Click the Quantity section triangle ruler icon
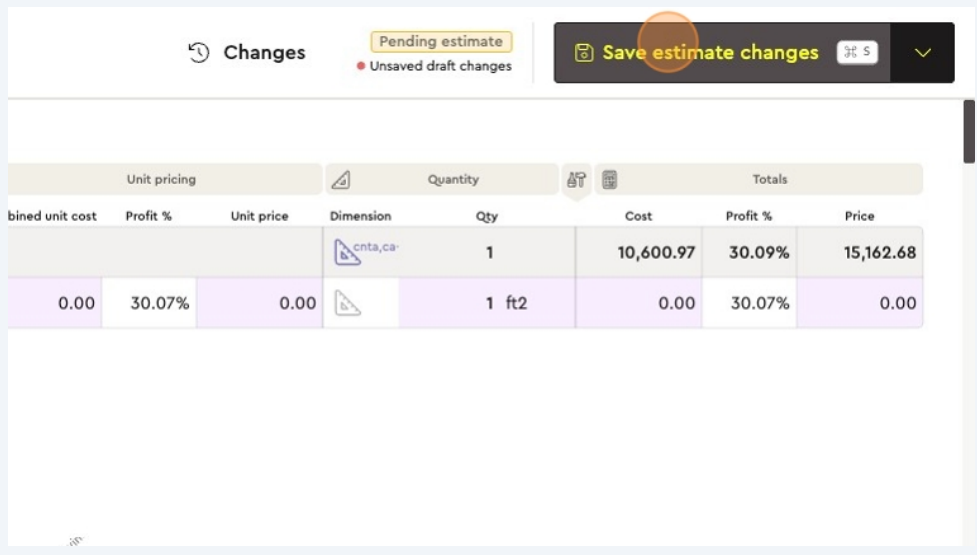The image size is (977, 555). (x=341, y=180)
